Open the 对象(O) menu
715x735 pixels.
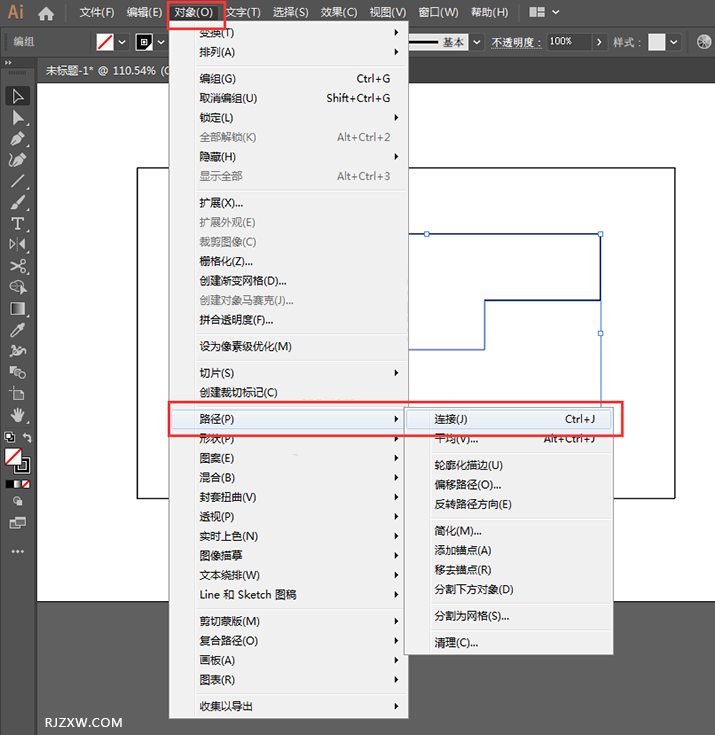pyautogui.click(x=194, y=12)
